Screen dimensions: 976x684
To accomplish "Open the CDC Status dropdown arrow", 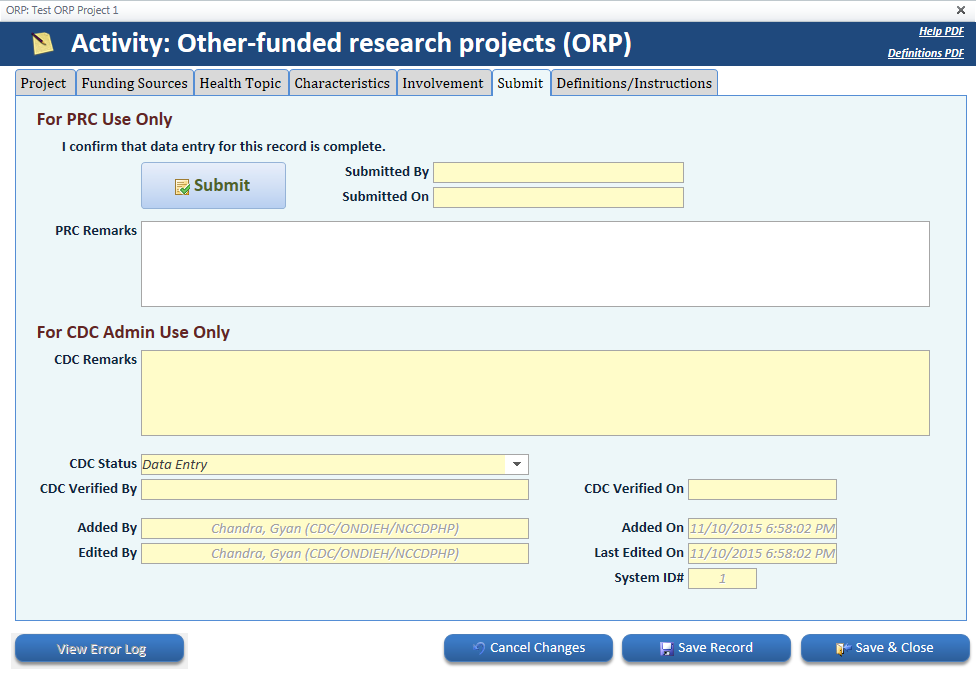I will tap(517, 464).
